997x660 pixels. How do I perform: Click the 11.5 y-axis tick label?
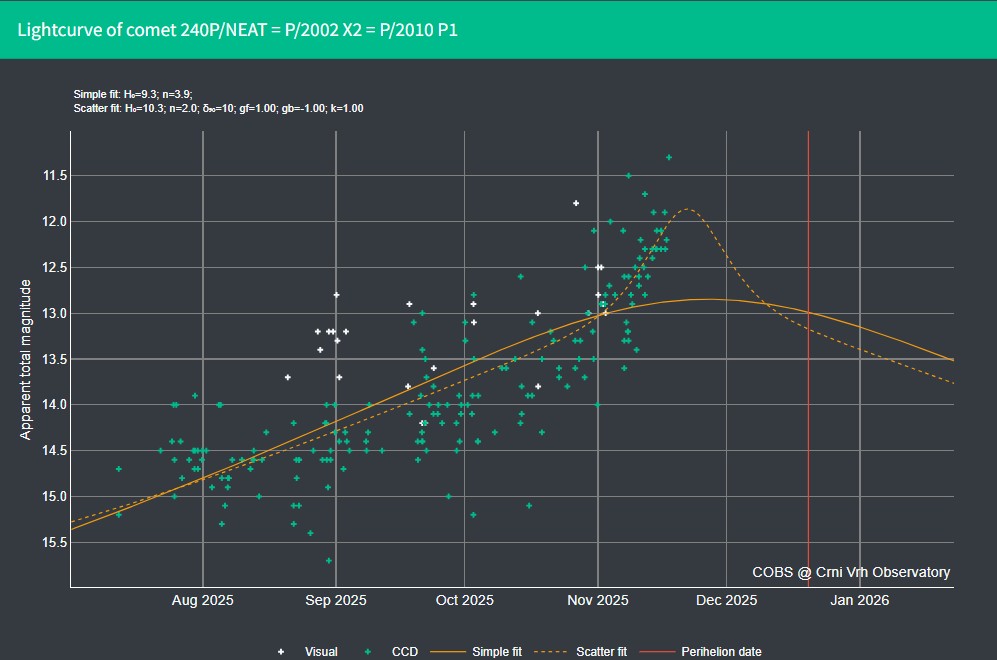(50, 176)
